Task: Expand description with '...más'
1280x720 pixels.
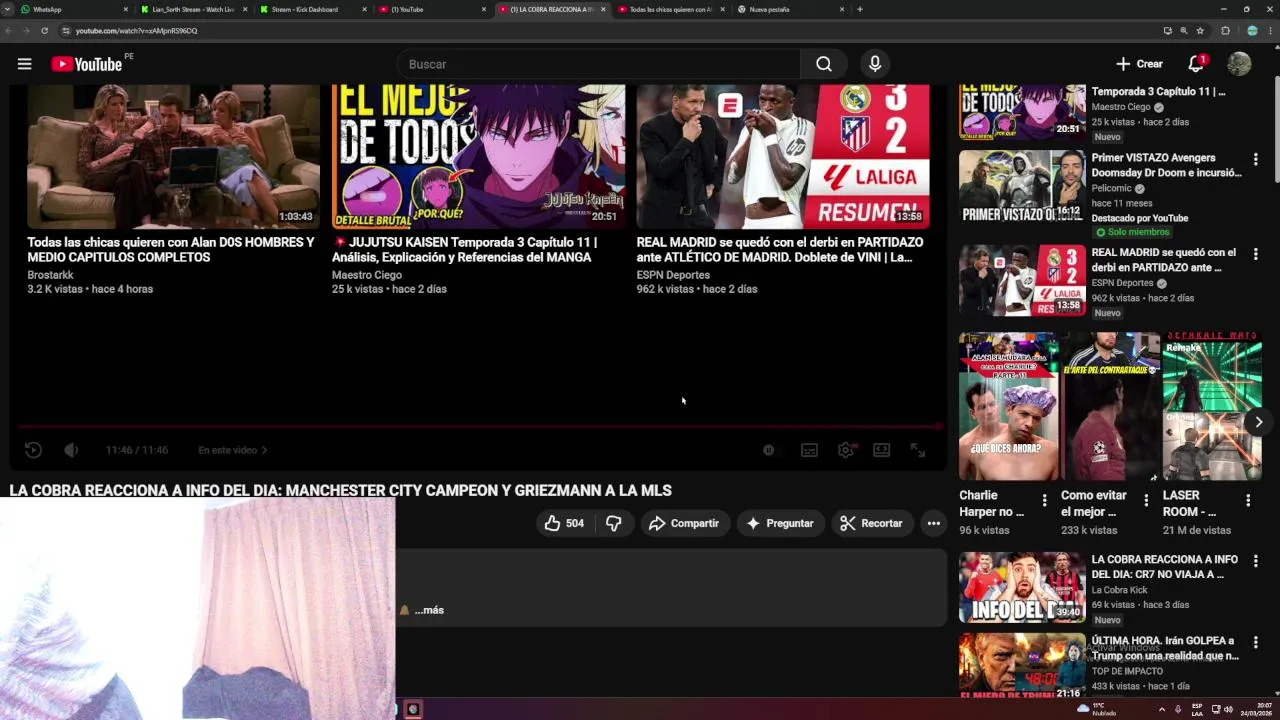Action: click(x=429, y=610)
